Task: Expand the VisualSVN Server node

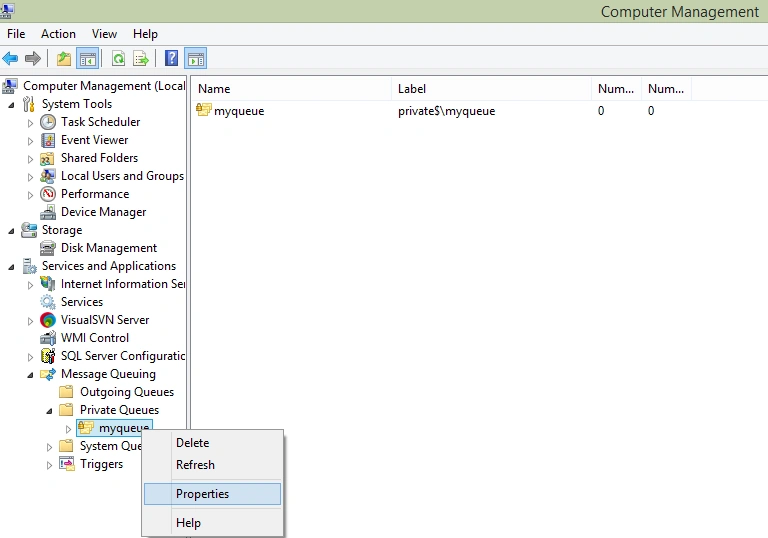Action: 30,321
